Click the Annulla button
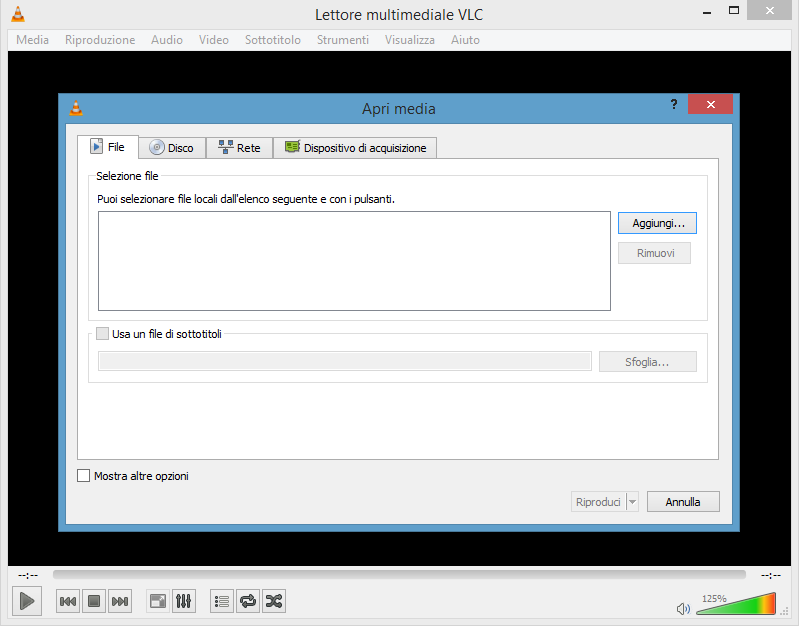Screen dimensions: 800x626 pos(683,502)
